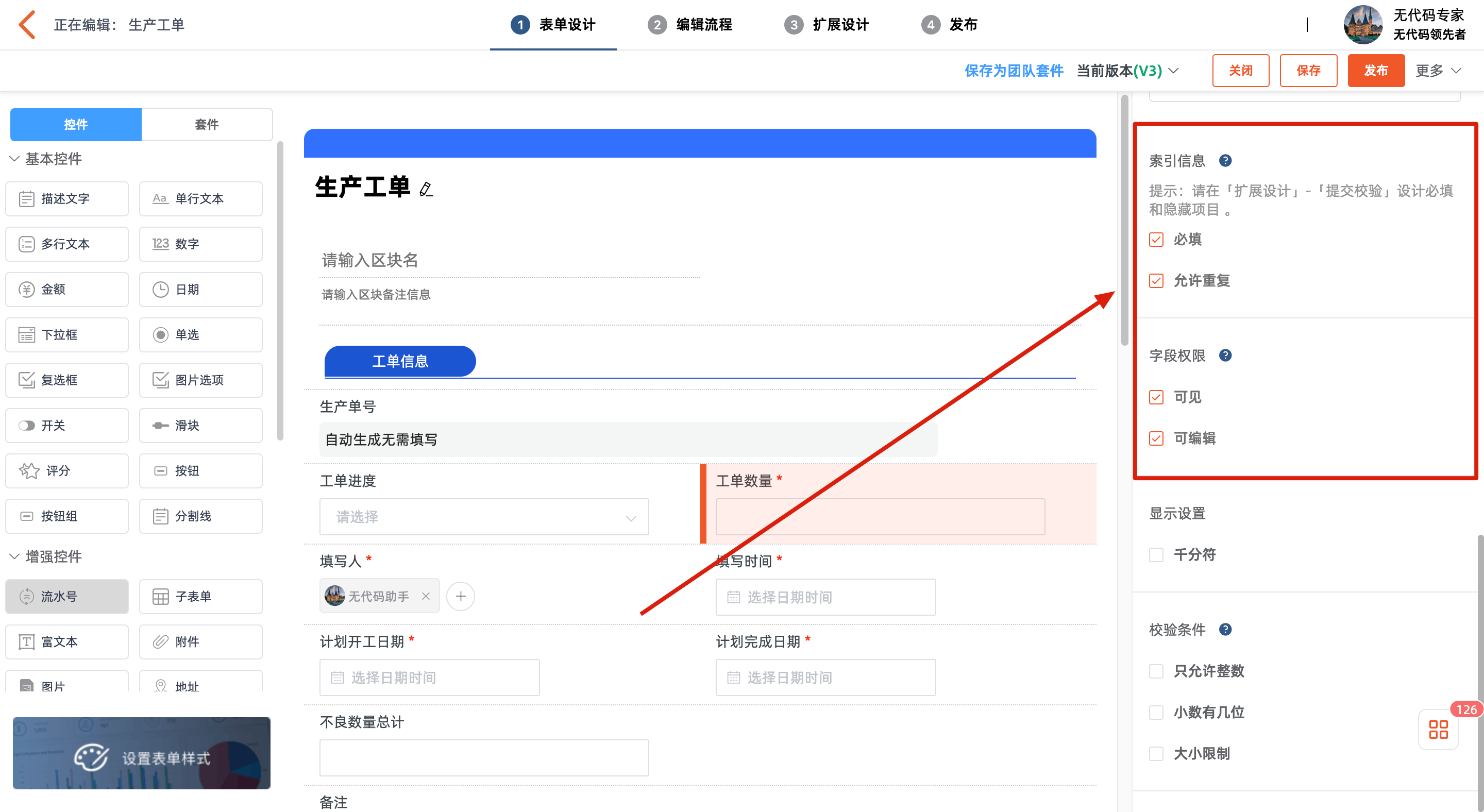This screenshot has width=1484, height=812.
Task: Collapse the 基本控件 section
Action: pyautogui.click(x=46, y=158)
